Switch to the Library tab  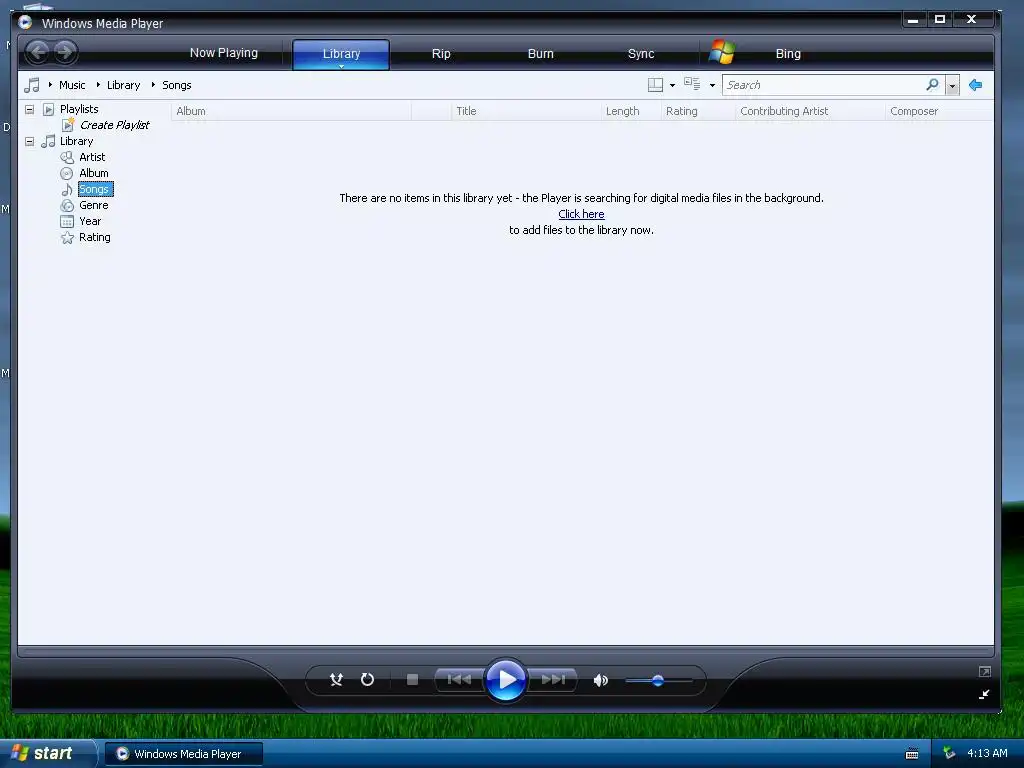tap(341, 53)
